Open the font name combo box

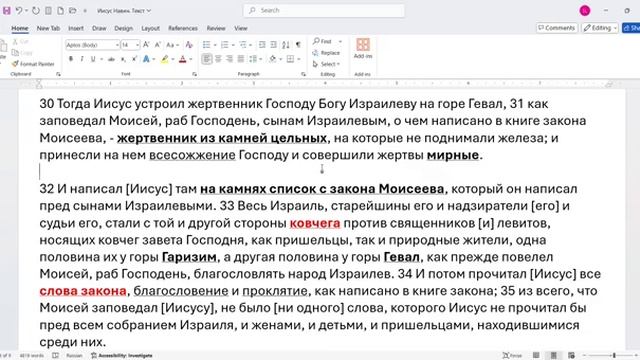pyautogui.click(x=93, y=45)
